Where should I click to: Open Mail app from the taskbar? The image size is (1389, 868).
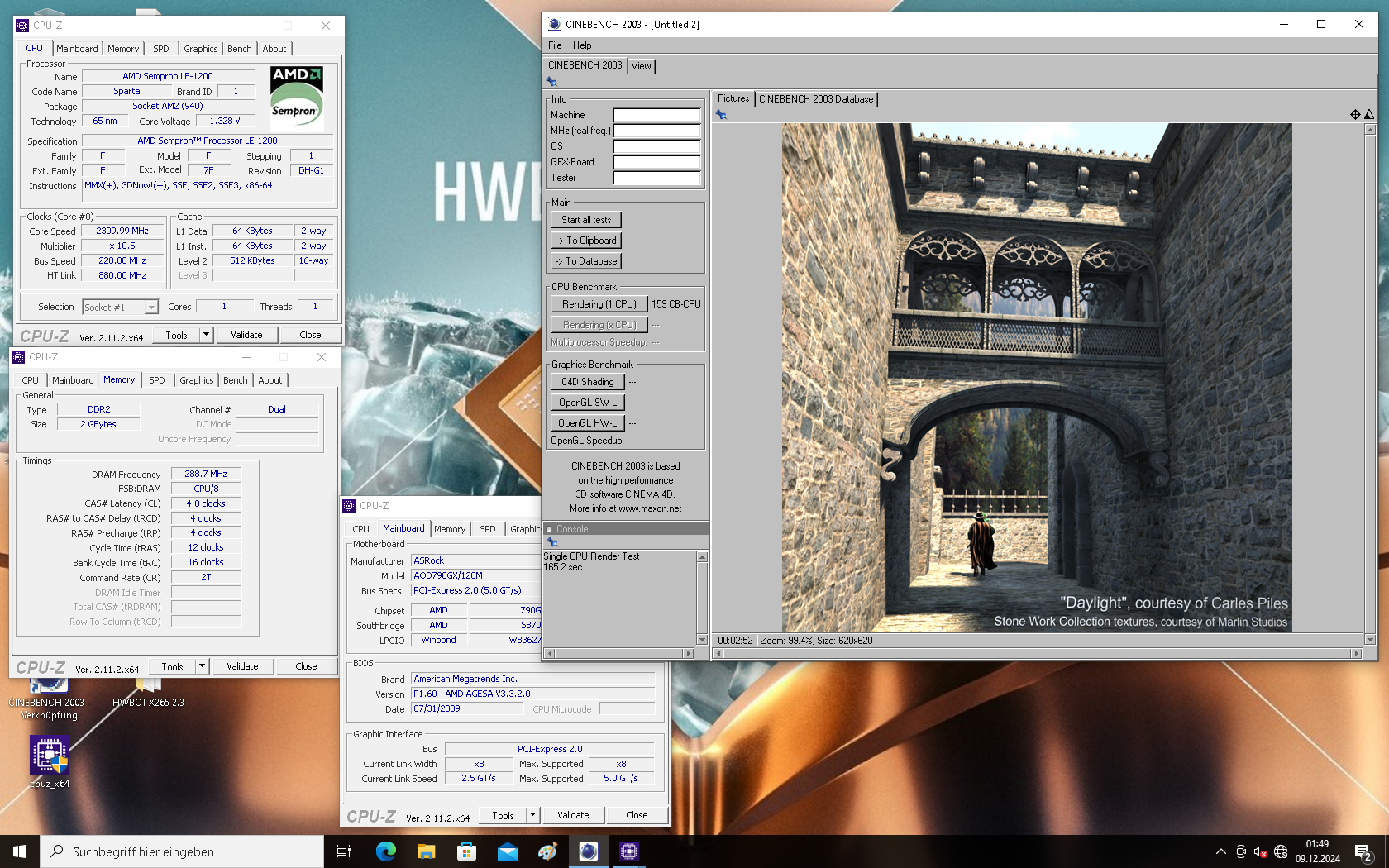pyautogui.click(x=507, y=851)
